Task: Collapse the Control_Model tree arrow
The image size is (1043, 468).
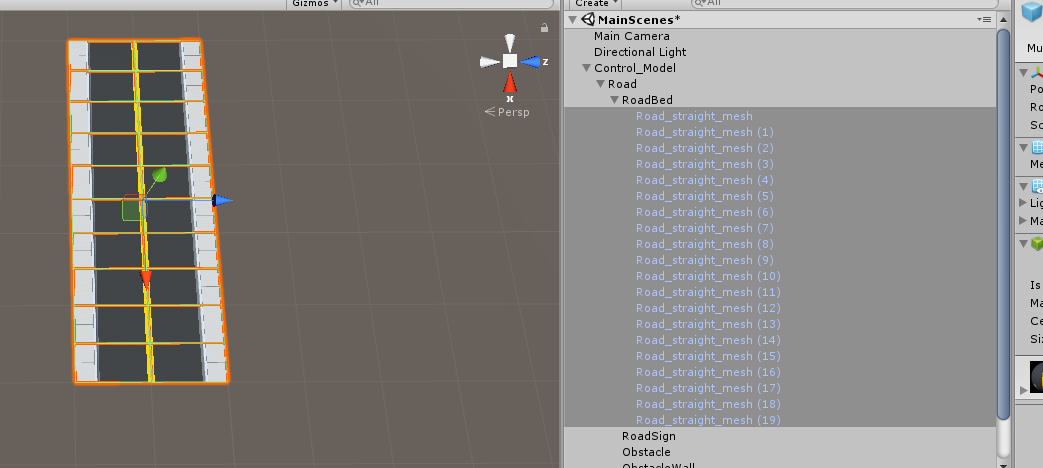Action: pos(586,68)
